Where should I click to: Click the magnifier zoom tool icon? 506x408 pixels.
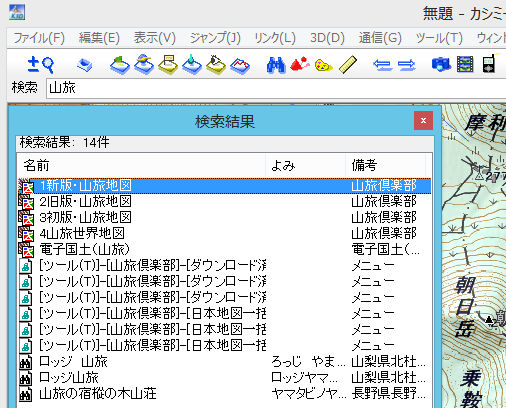point(48,65)
